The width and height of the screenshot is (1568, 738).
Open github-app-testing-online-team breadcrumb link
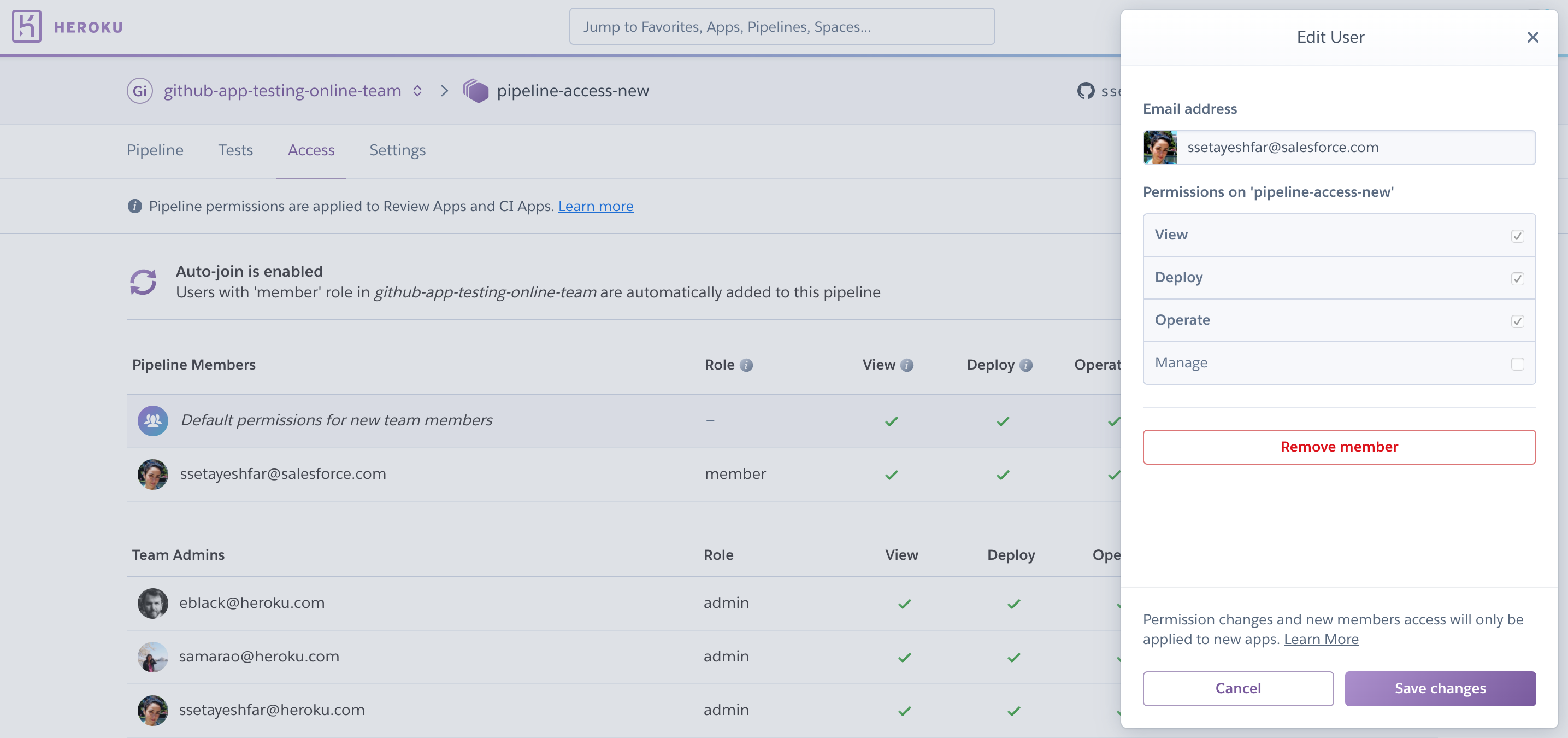click(282, 91)
